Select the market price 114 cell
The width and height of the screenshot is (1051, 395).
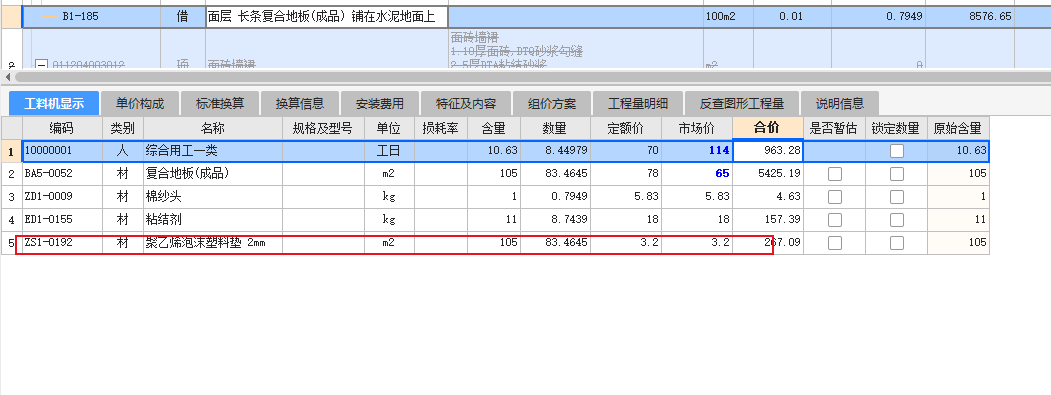pos(697,151)
